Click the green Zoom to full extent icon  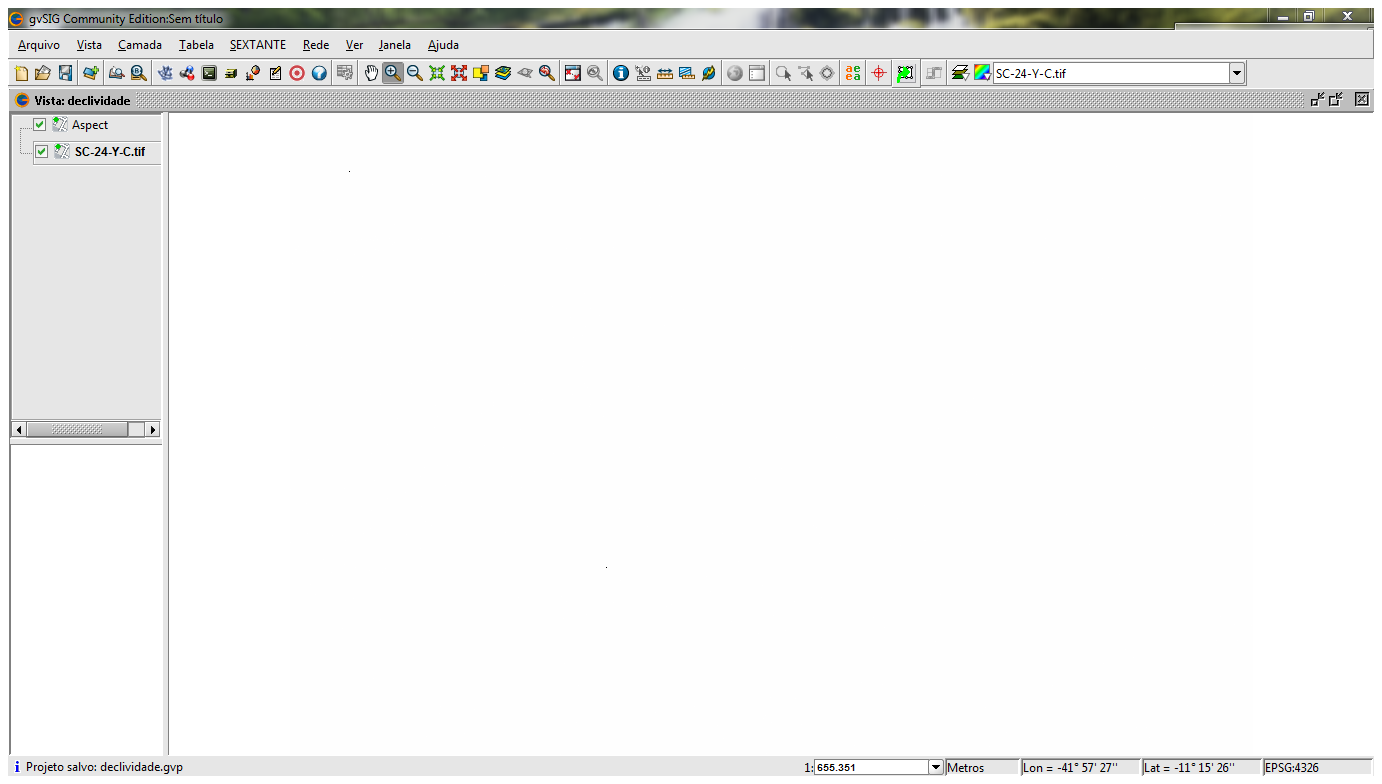(x=437, y=73)
